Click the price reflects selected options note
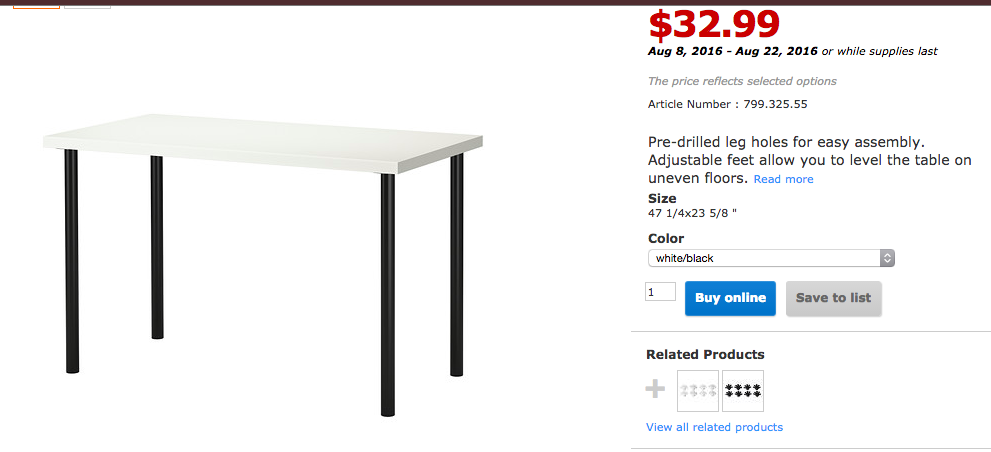Viewport: 991px width, 452px height. pyautogui.click(x=742, y=81)
